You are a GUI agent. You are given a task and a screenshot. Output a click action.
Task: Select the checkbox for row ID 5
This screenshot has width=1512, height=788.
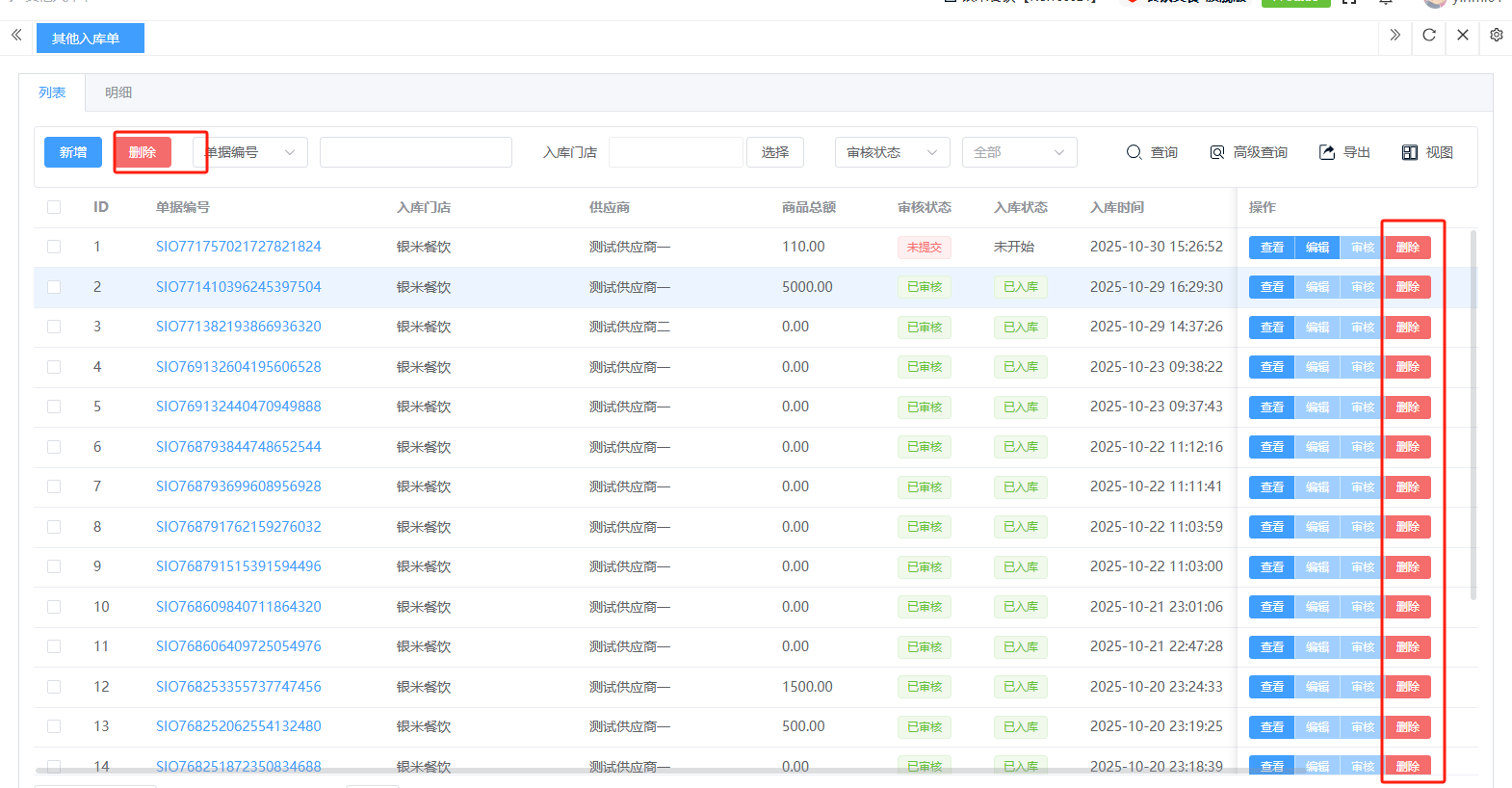click(x=54, y=407)
